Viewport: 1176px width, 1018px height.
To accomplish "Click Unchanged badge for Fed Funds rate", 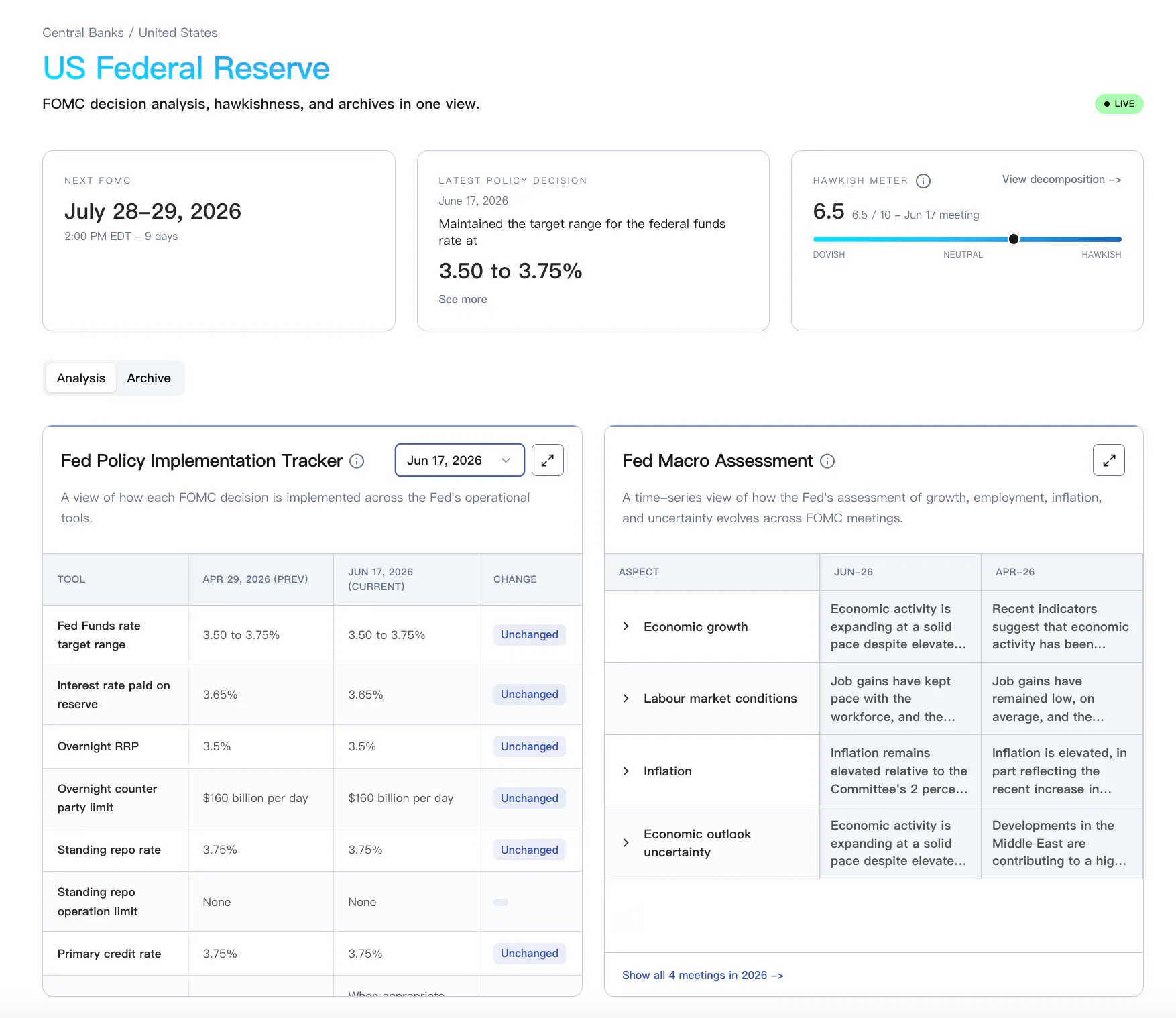I will [x=530, y=635].
